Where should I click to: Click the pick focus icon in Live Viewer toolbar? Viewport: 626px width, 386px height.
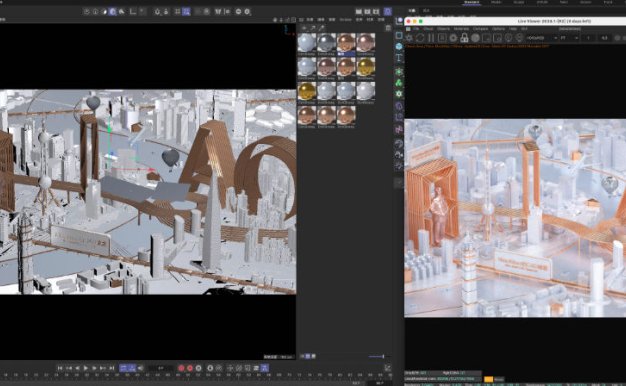[509, 38]
